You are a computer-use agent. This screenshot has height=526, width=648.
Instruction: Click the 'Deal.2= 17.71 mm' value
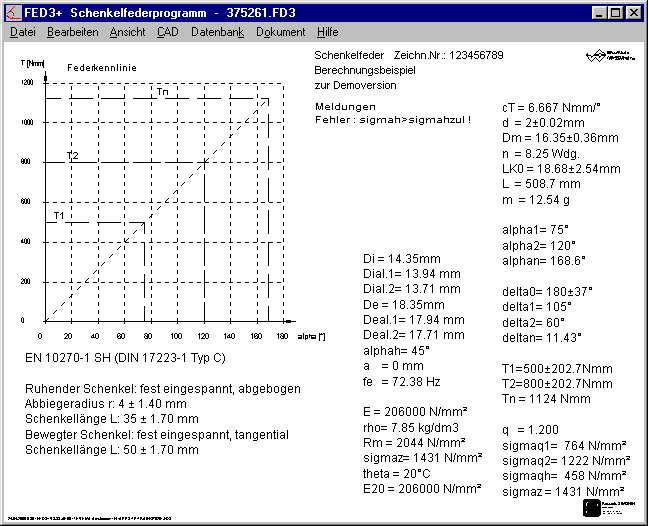click(x=414, y=335)
